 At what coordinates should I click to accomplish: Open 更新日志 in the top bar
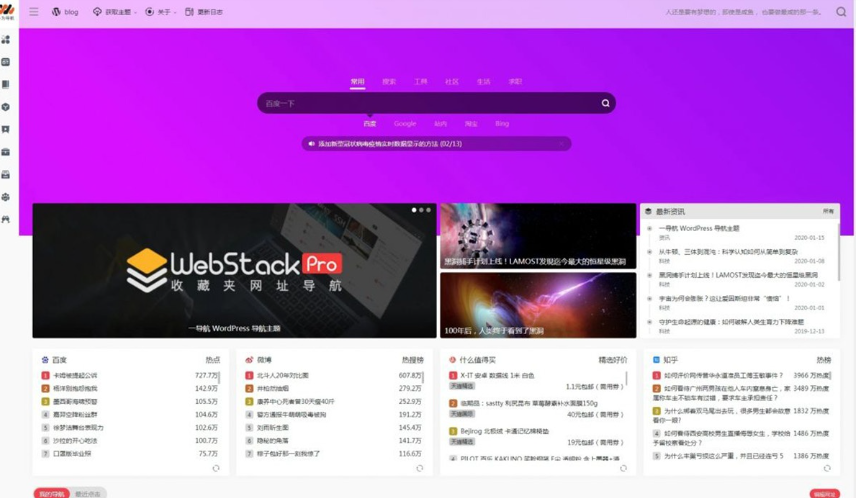[204, 12]
